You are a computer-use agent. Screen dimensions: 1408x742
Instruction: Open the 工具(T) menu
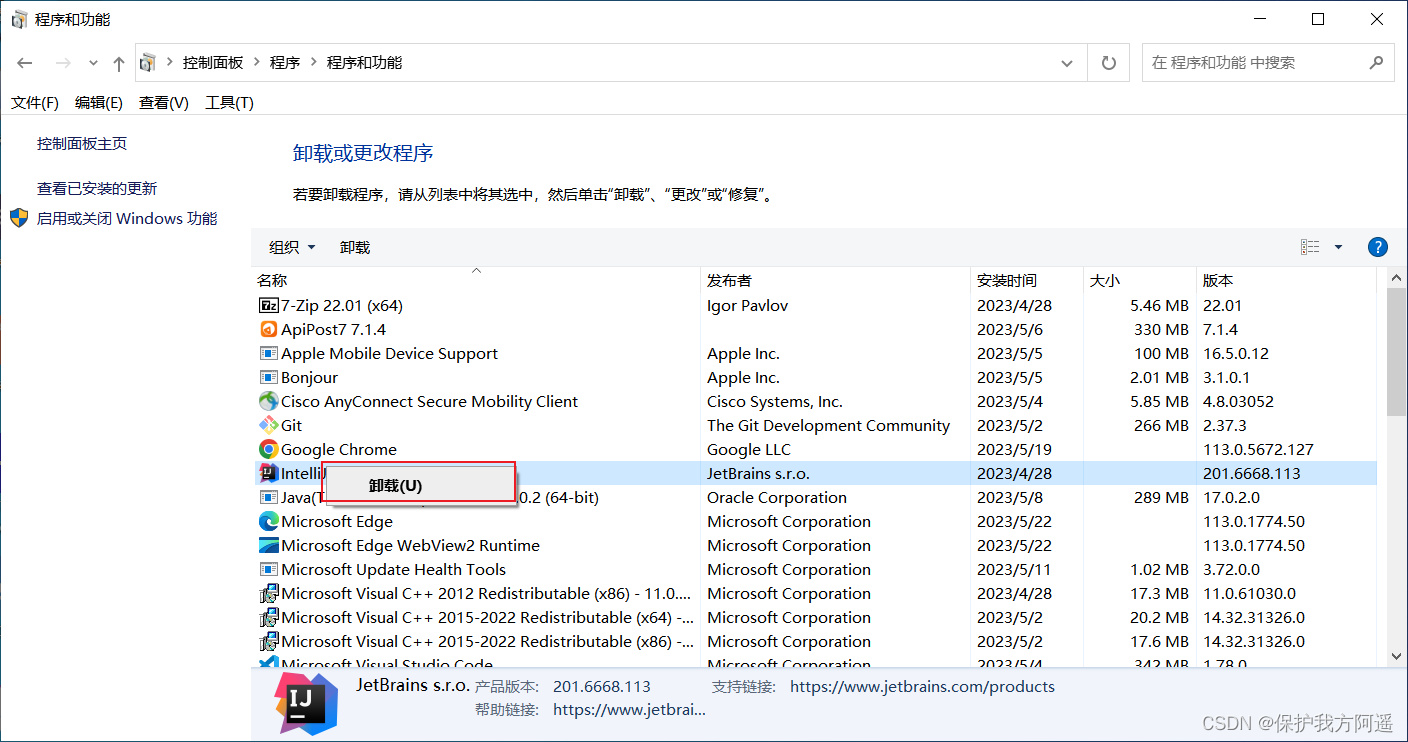pyautogui.click(x=230, y=103)
